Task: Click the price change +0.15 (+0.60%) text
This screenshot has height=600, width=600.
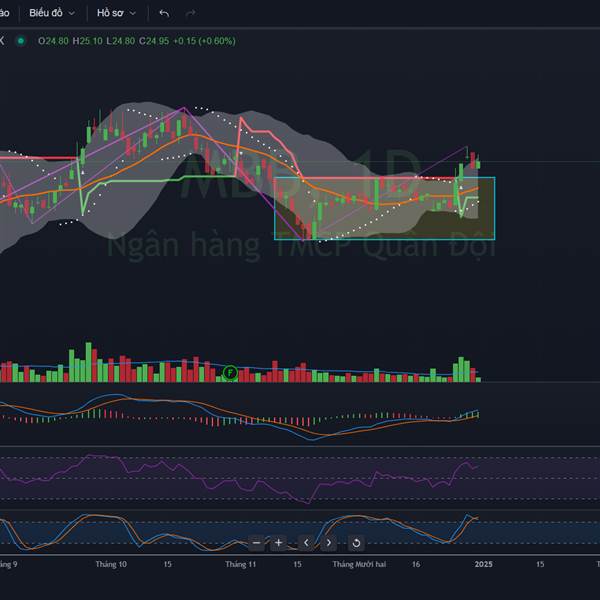Action: point(203,41)
